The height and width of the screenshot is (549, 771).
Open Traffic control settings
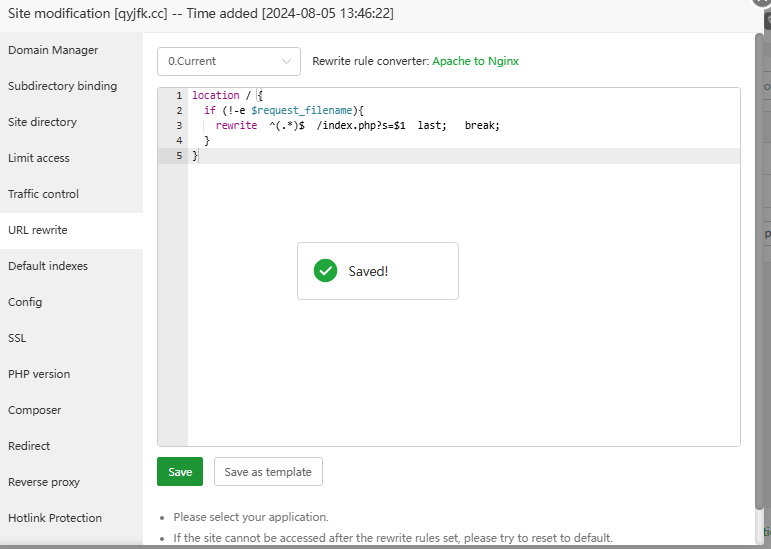pos(43,194)
